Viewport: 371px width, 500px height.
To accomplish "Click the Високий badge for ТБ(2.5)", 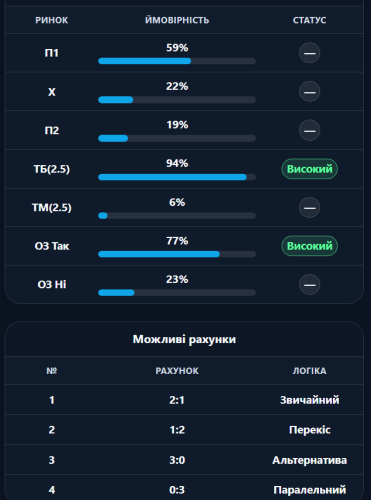I will (x=309, y=169).
